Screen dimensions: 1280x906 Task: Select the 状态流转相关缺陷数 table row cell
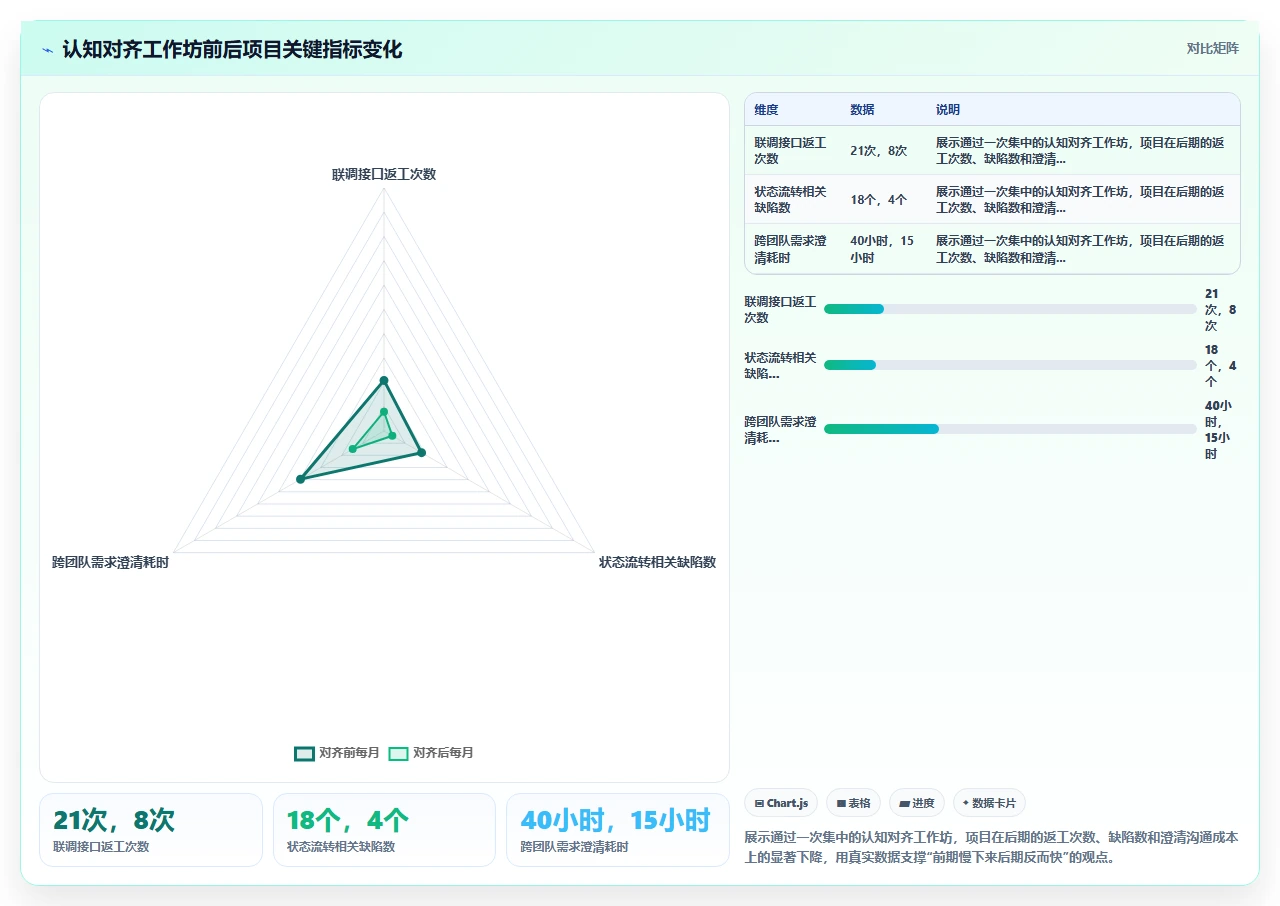coord(792,199)
